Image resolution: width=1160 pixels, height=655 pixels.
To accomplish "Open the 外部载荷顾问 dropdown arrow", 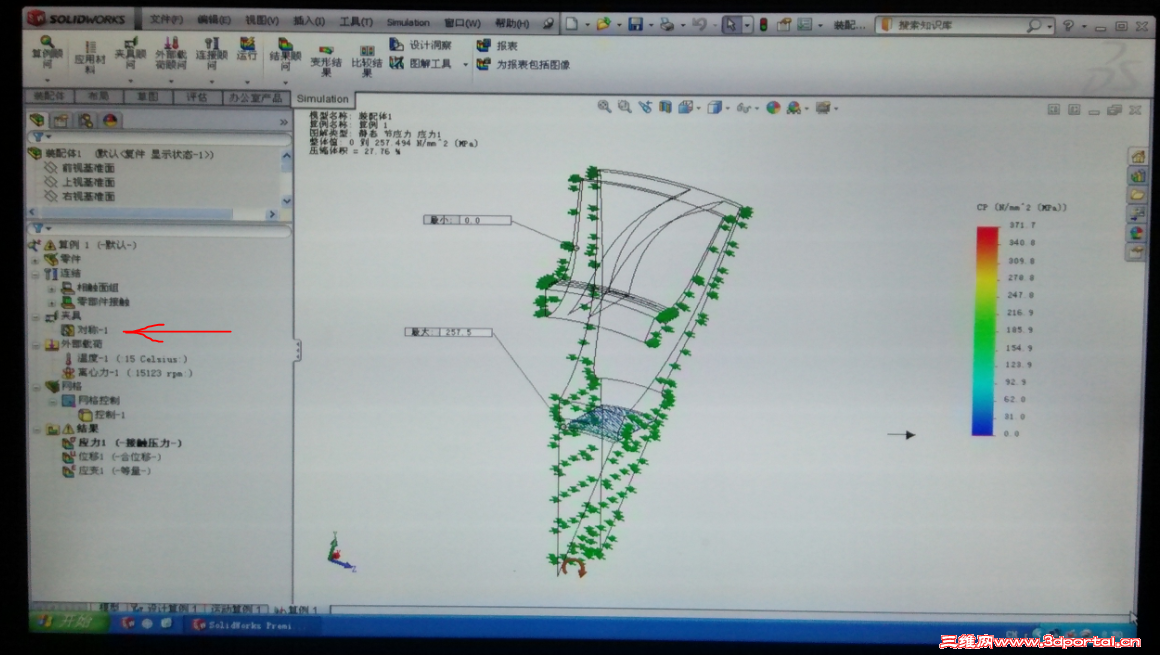I will coord(171,81).
